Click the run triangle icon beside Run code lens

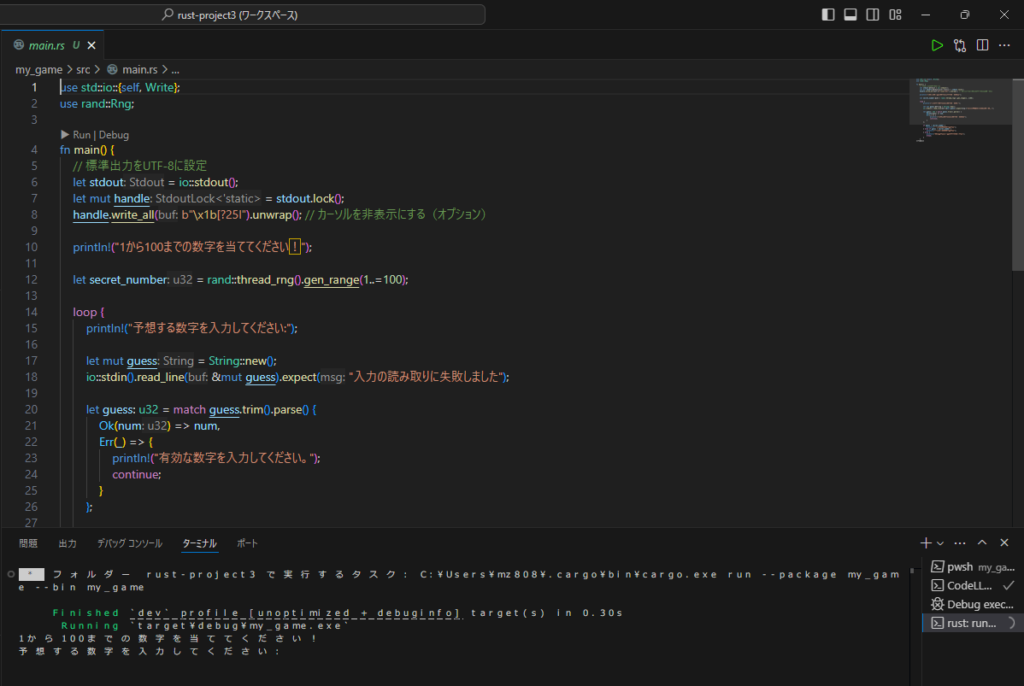click(x=65, y=135)
